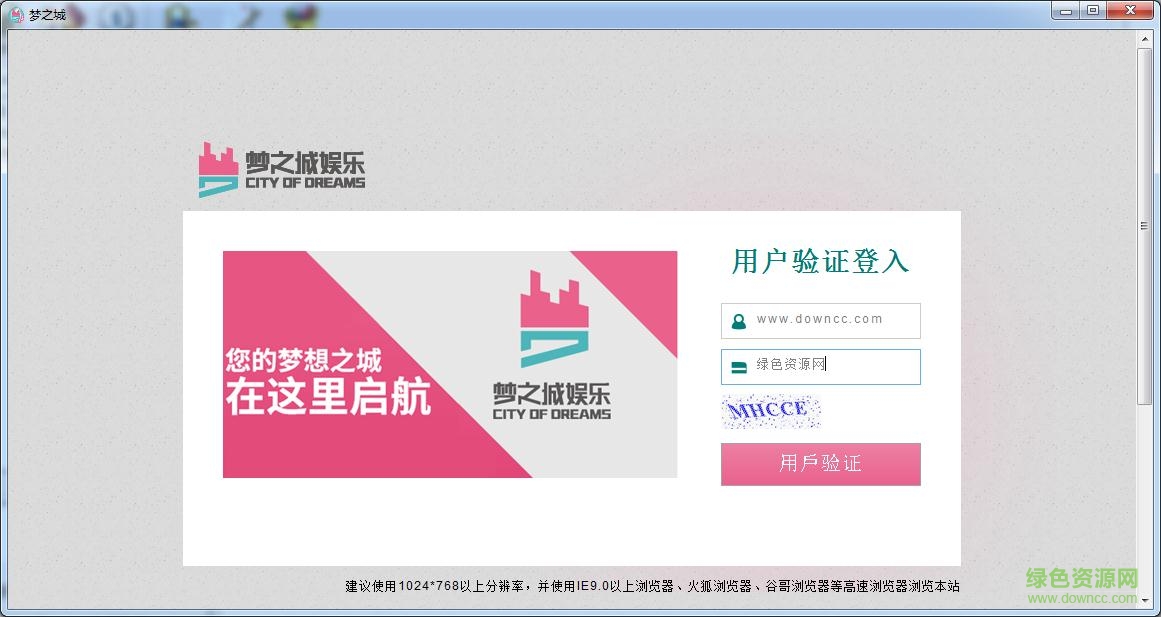Minimize the 梦之城 window
The height and width of the screenshot is (617, 1161).
[x=1064, y=10]
